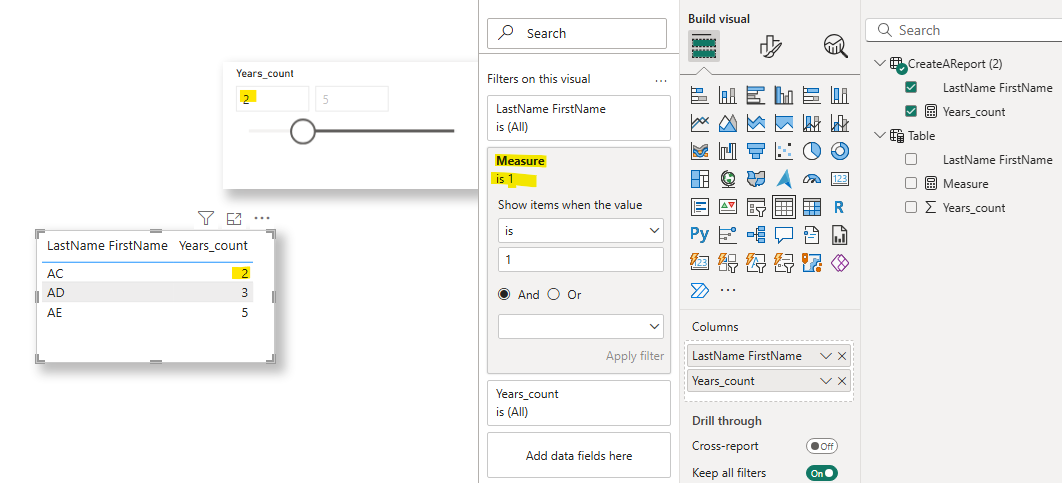Image resolution: width=1062 pixels, height=483 pixels.
Task: Select the Power Apps visual
Action: point(840,262)
